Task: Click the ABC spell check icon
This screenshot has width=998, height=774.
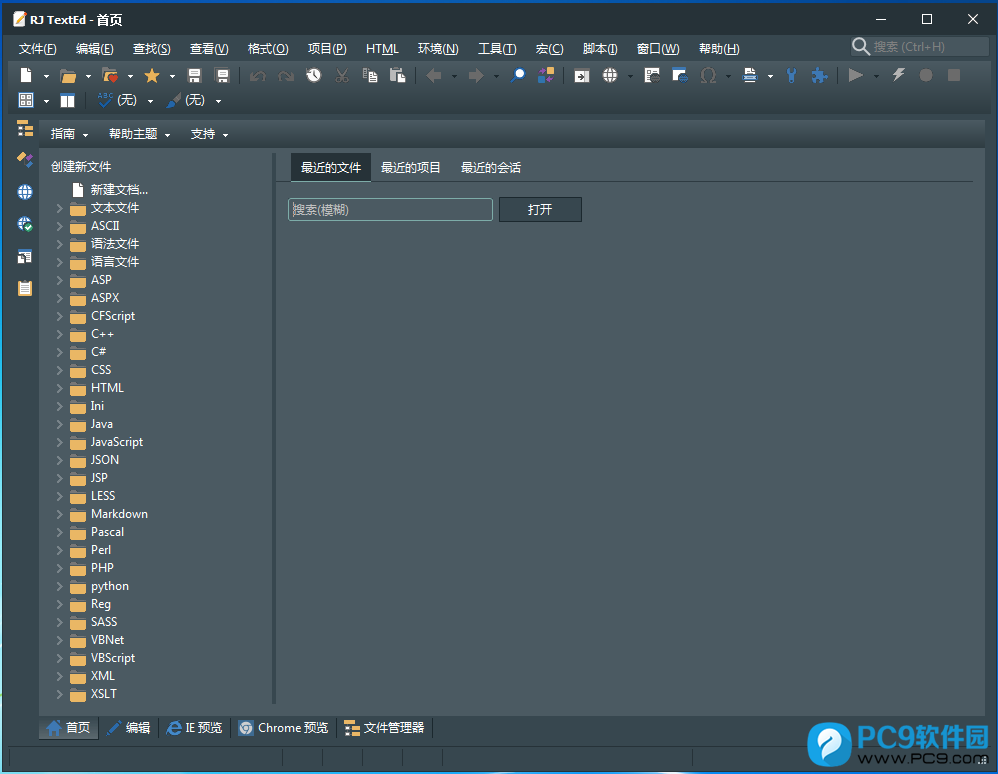Action: 105,100
